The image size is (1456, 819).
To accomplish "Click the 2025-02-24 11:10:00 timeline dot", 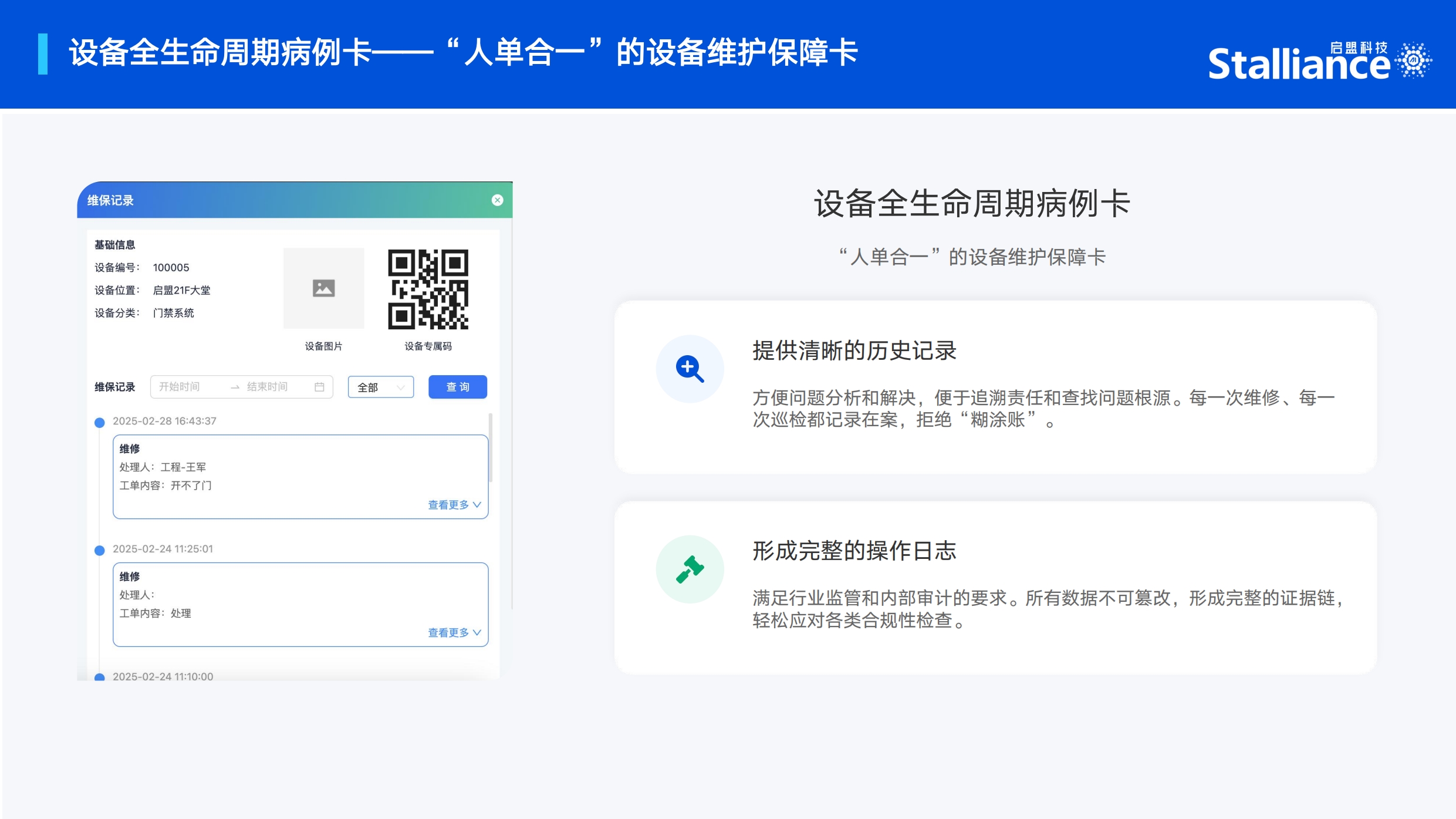I will tap(100, 676).
